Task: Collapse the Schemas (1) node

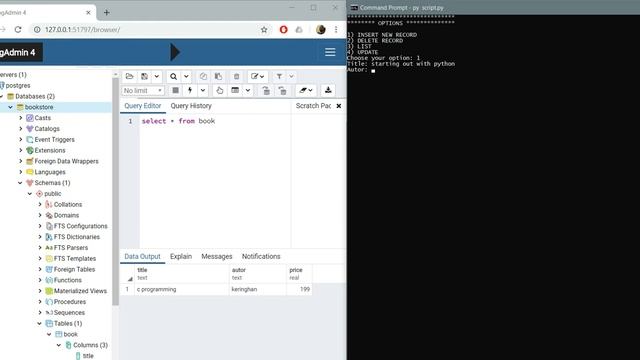Action: click(20, 183)
